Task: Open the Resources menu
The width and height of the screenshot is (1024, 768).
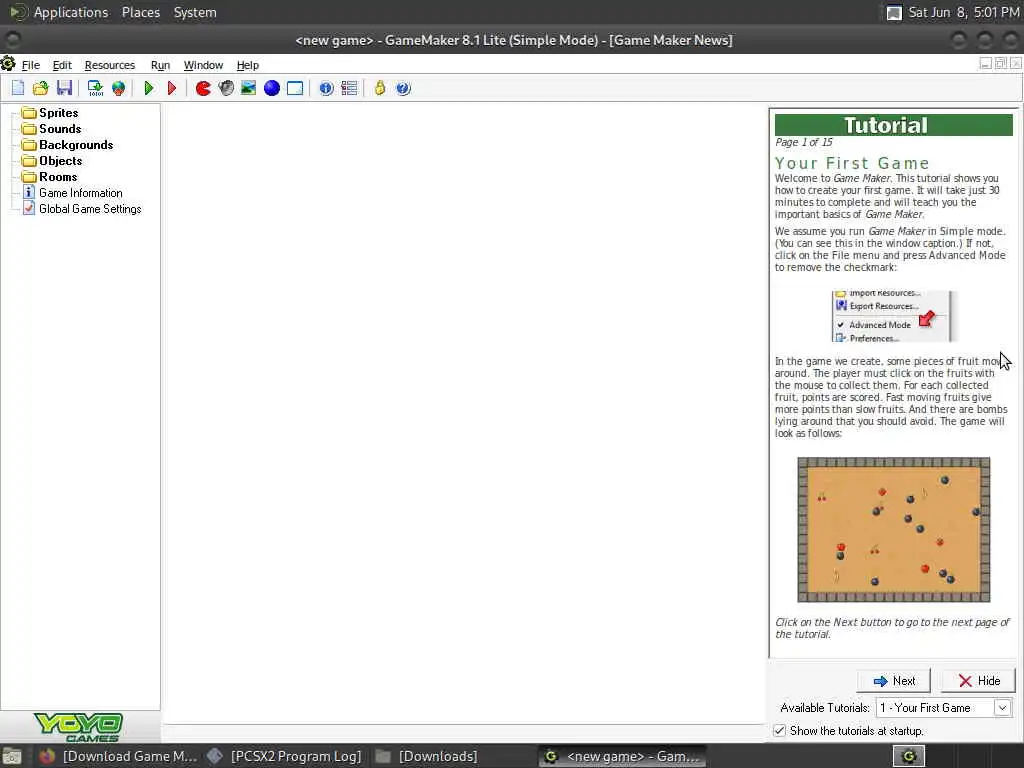Action: coord(110,65)
